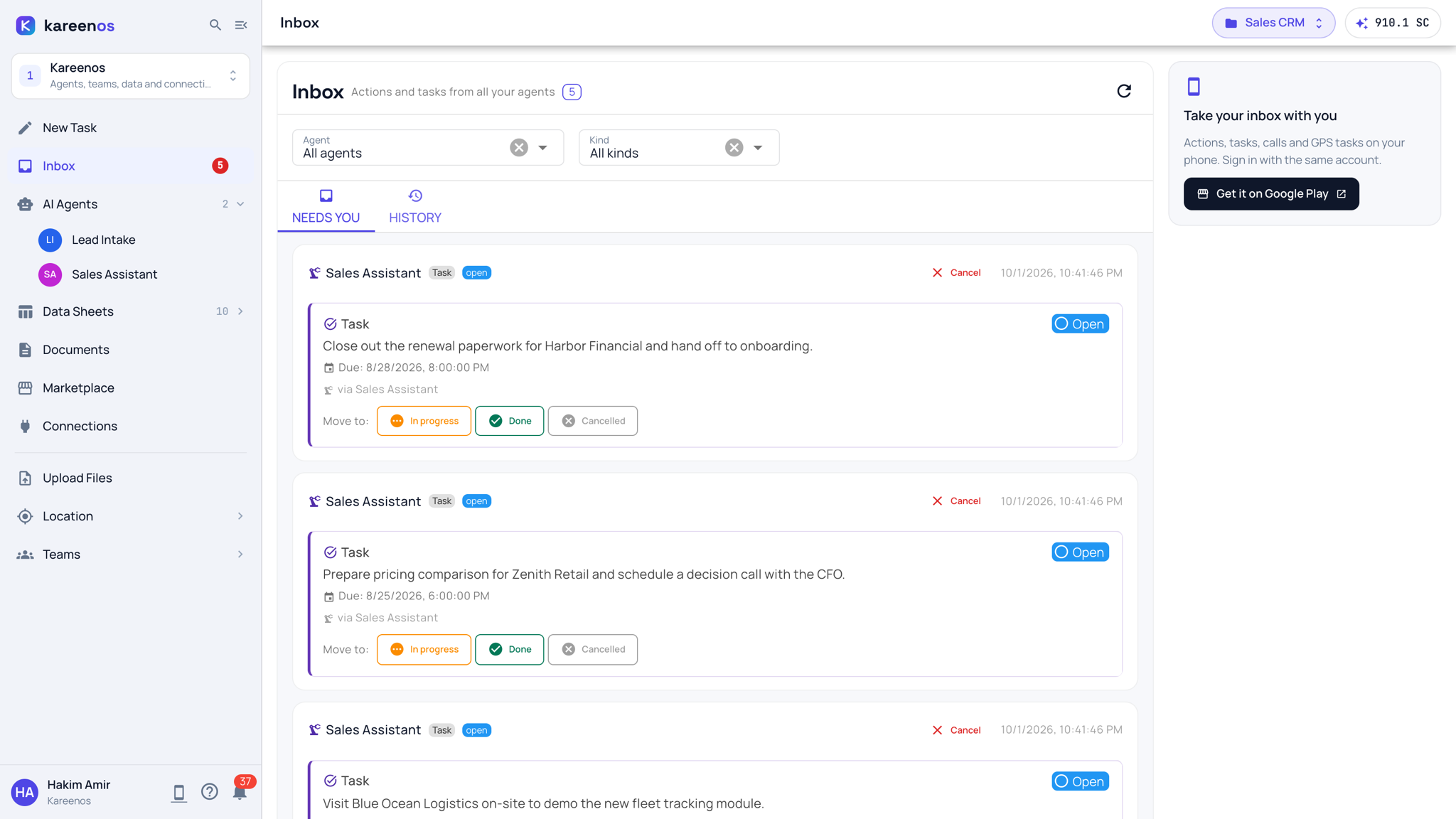The width and height of the screenshot is (1456, 819).
Task: Expand the Teams menu chevron
Action: click(x=240, y=555)
